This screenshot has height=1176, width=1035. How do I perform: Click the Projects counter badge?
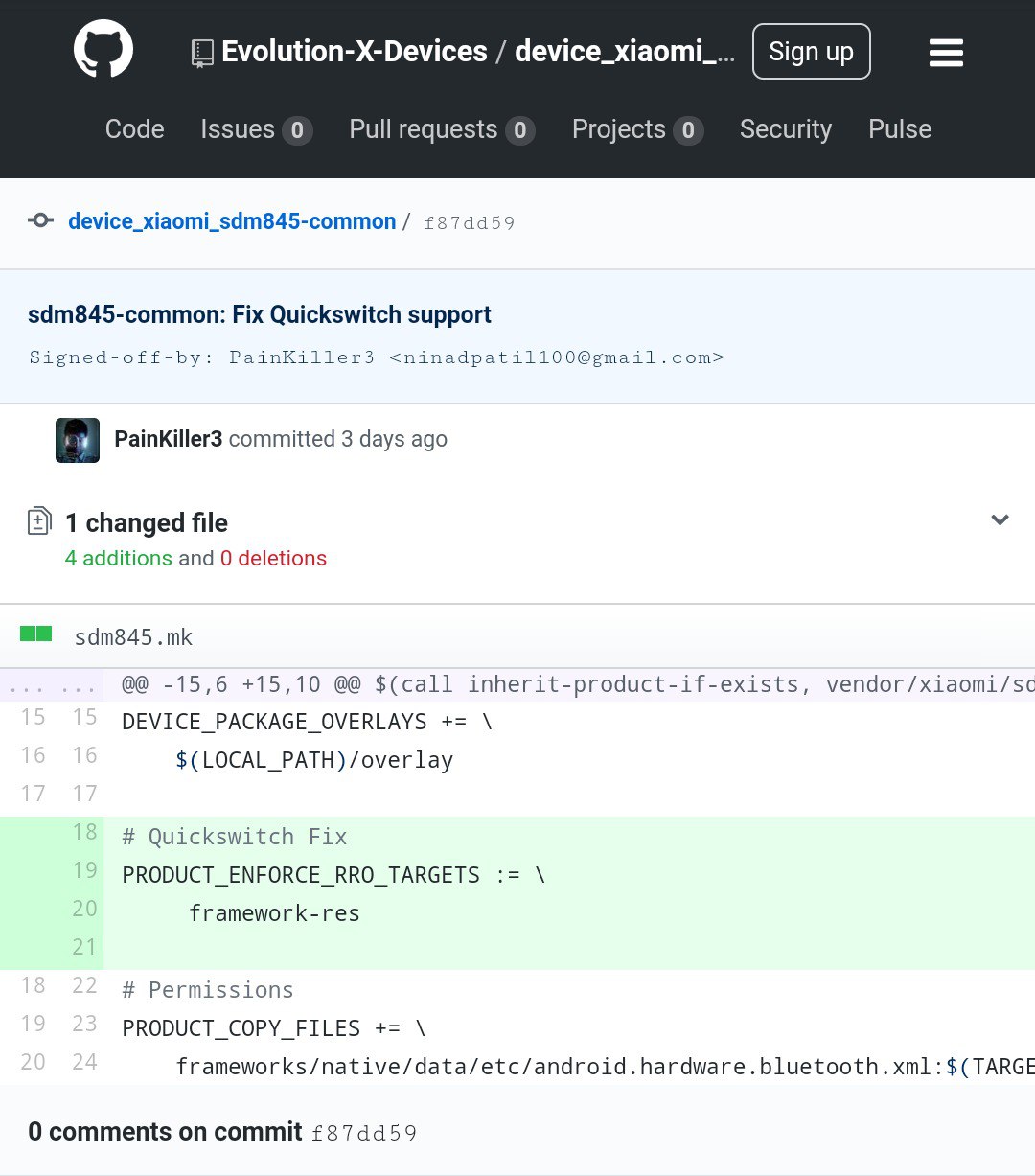(688, 130)
